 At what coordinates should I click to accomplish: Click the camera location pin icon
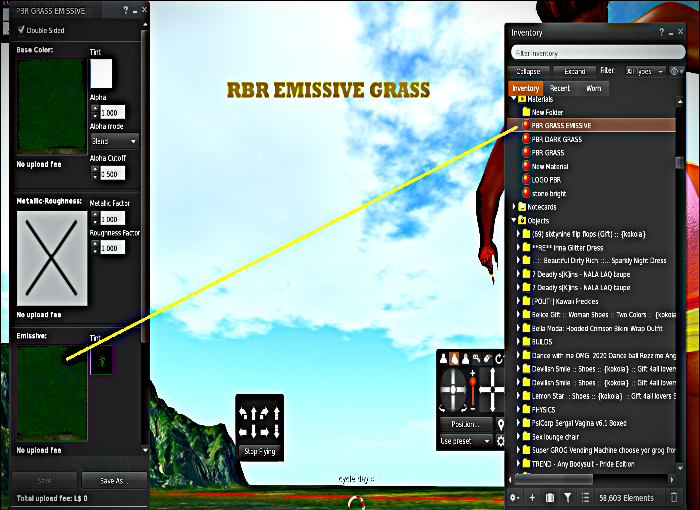click(500, 424)
